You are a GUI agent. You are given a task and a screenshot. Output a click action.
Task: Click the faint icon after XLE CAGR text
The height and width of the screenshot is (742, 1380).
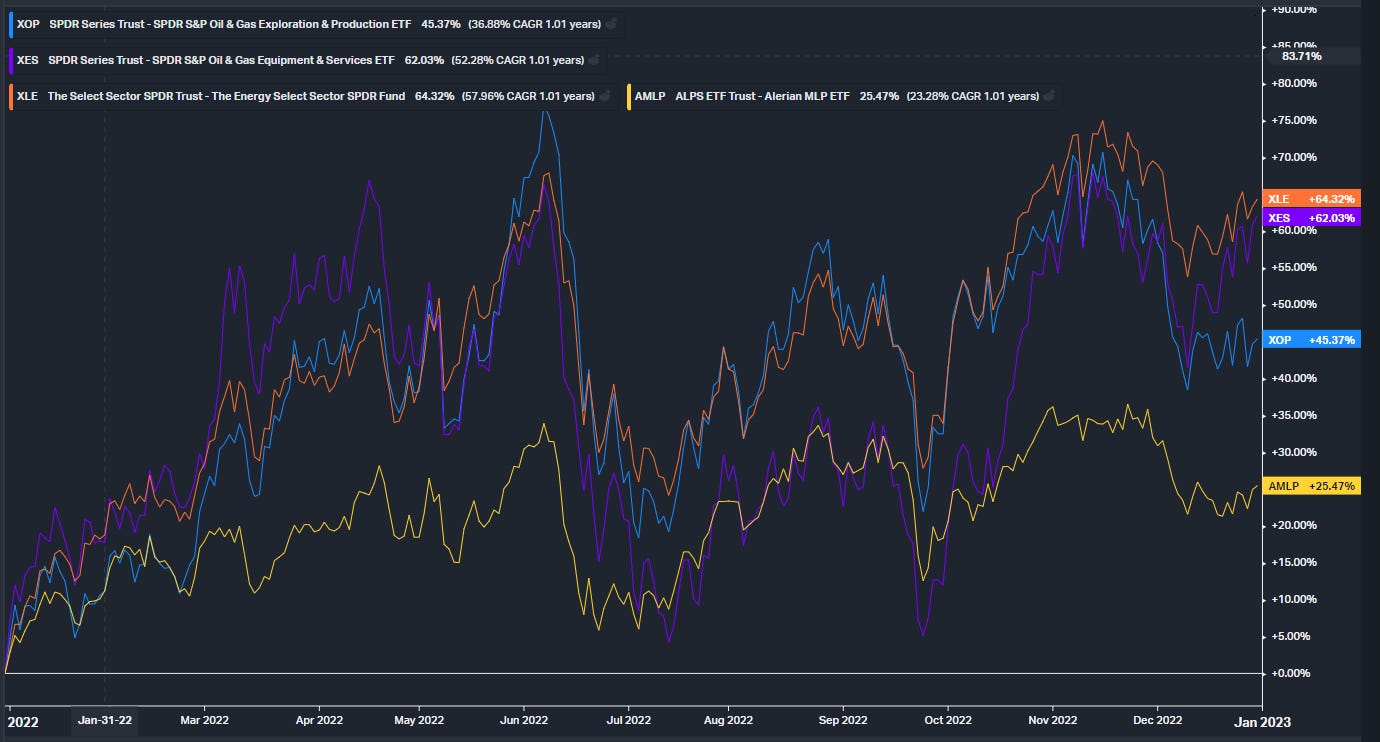(604, 96)
